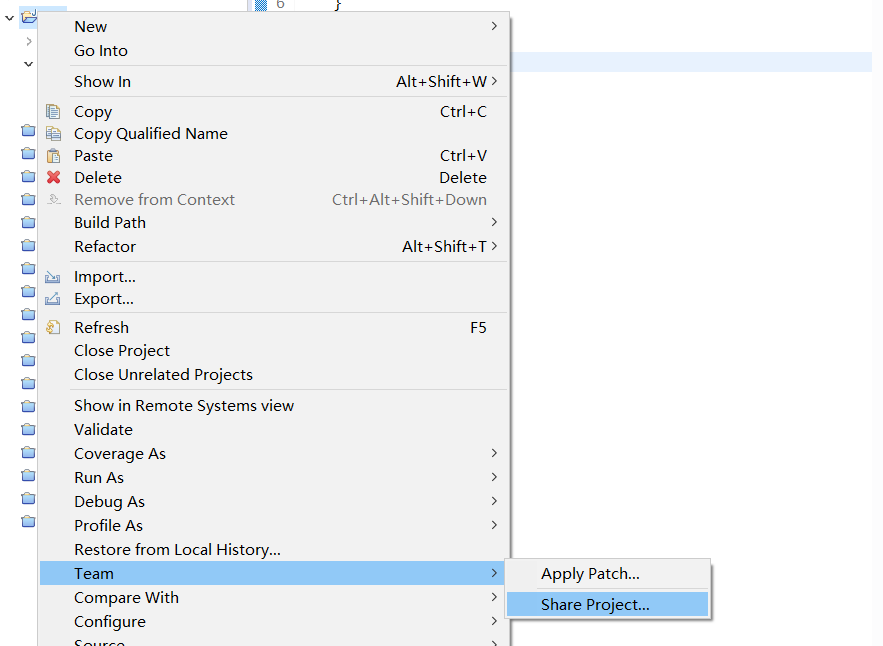The width and height of the screenshot is (883, 646).
Task: Click the Export icon
Action: (52, 299)
